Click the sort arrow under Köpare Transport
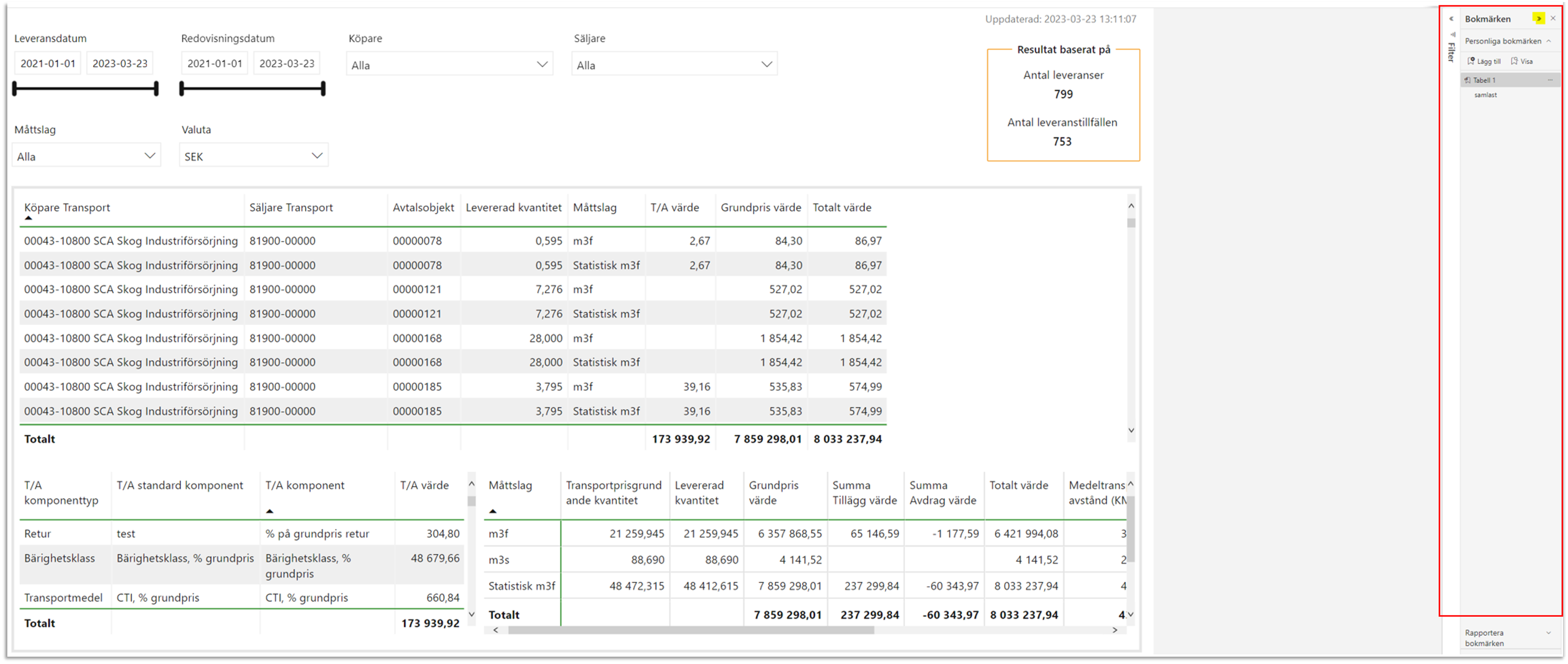This screenshot has height=664, width=1568. [28, 218]
